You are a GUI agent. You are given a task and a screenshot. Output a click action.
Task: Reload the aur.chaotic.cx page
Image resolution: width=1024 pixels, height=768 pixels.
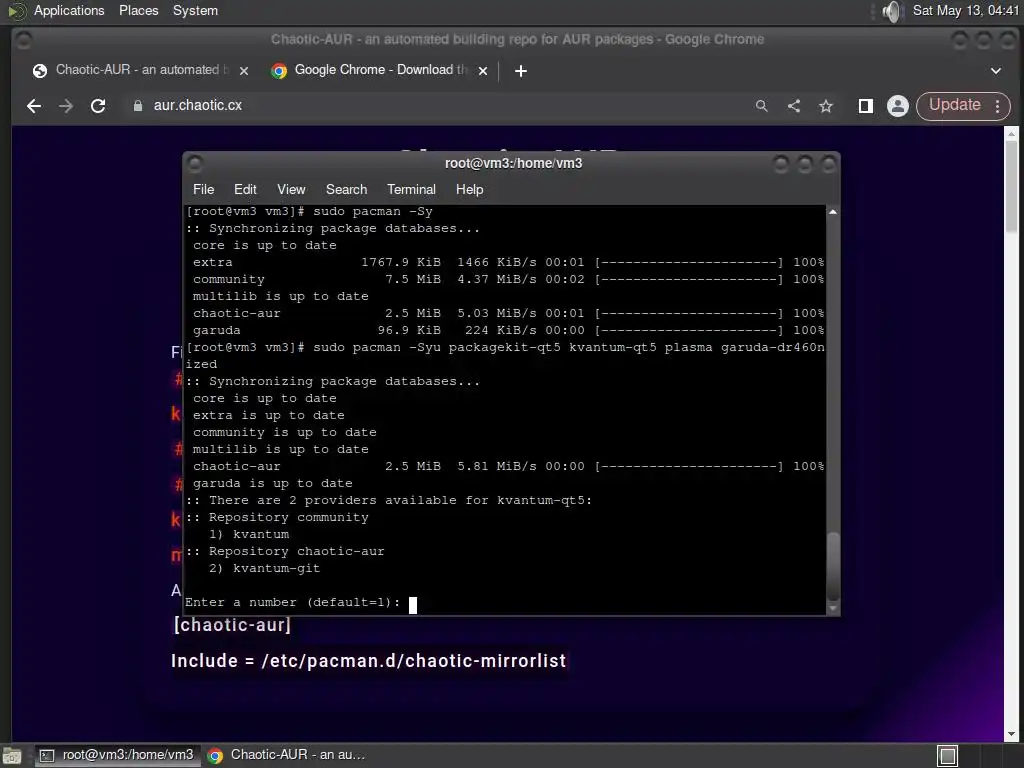98,106
